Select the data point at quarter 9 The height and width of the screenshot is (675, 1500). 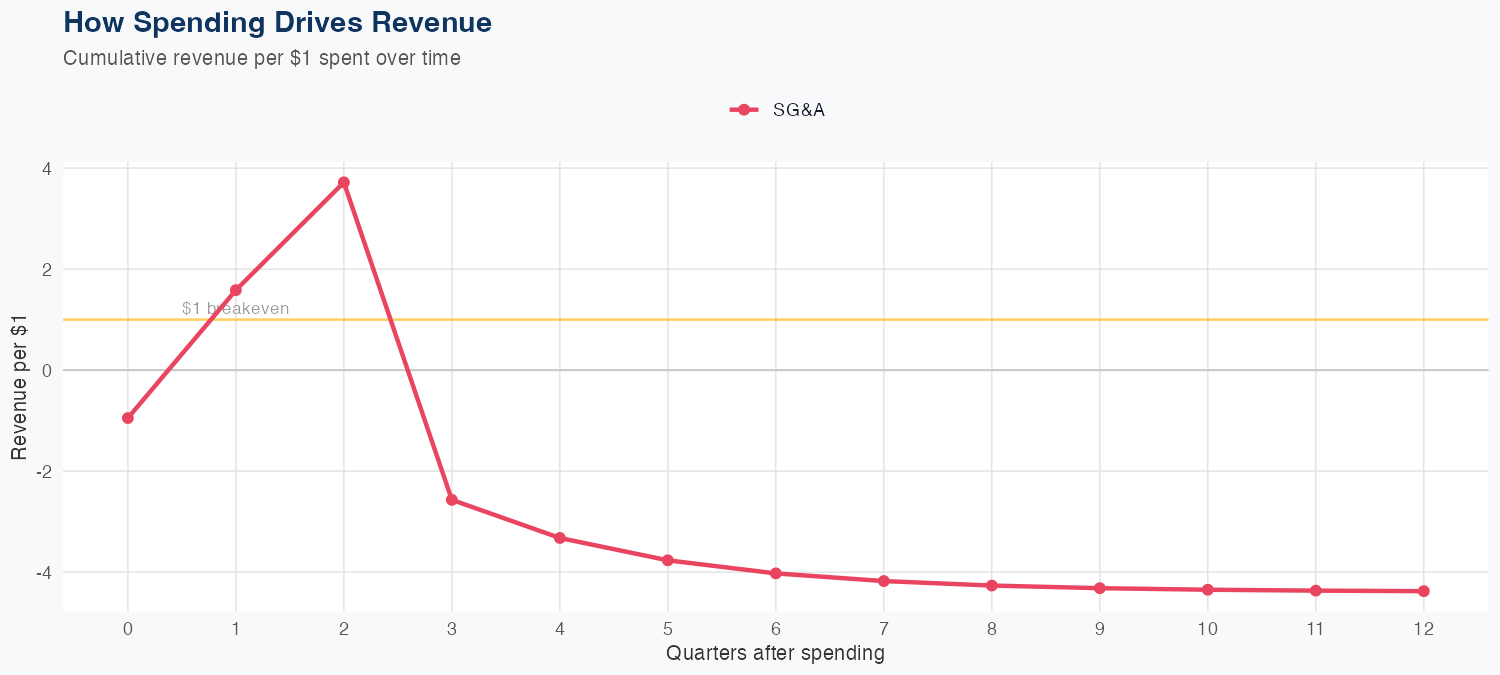coord(1100,588)
